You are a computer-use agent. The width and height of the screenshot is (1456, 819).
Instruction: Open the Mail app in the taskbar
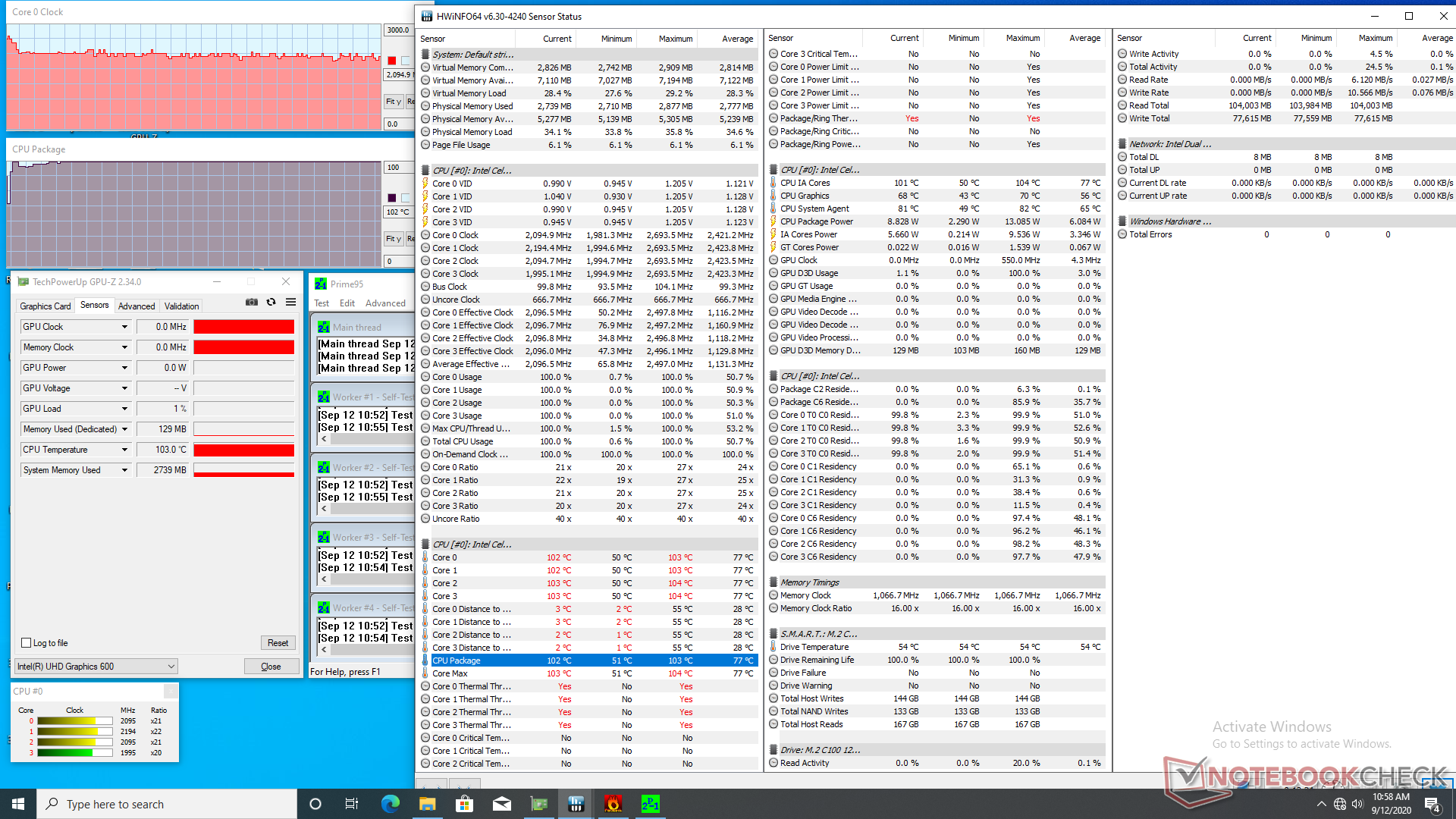coord(501,804)
